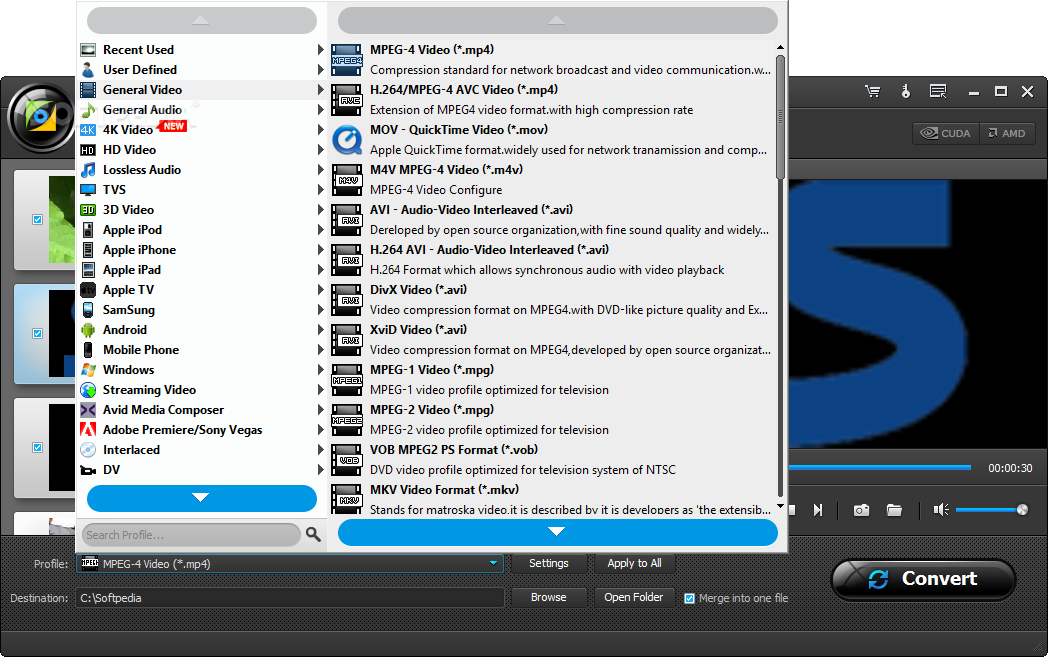Click the 3D Video icon

pos(88,210)
